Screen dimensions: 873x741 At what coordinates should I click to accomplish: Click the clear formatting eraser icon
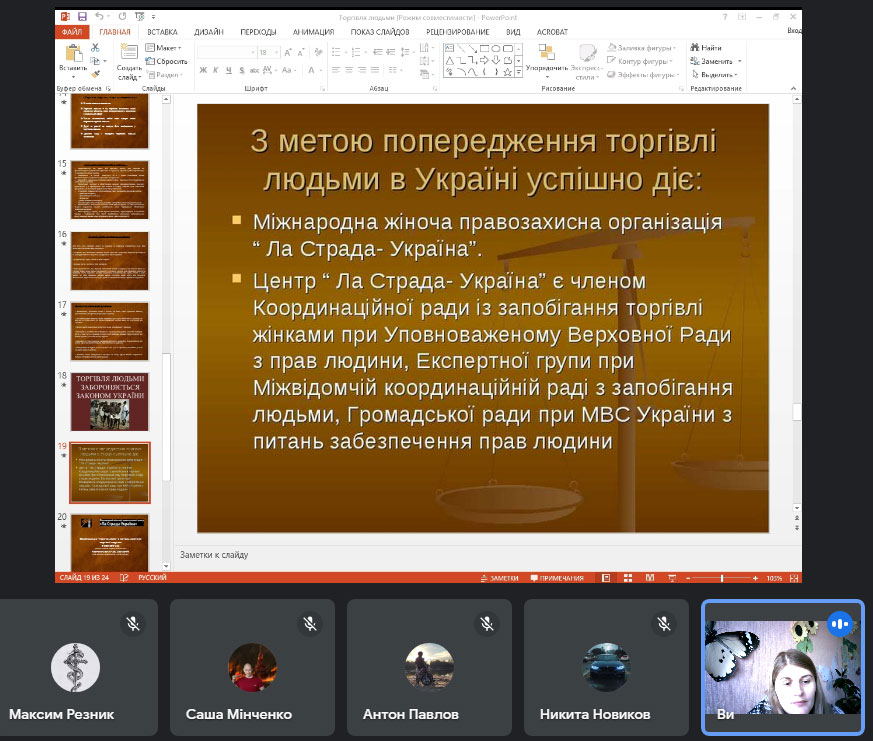click(318, 52)
